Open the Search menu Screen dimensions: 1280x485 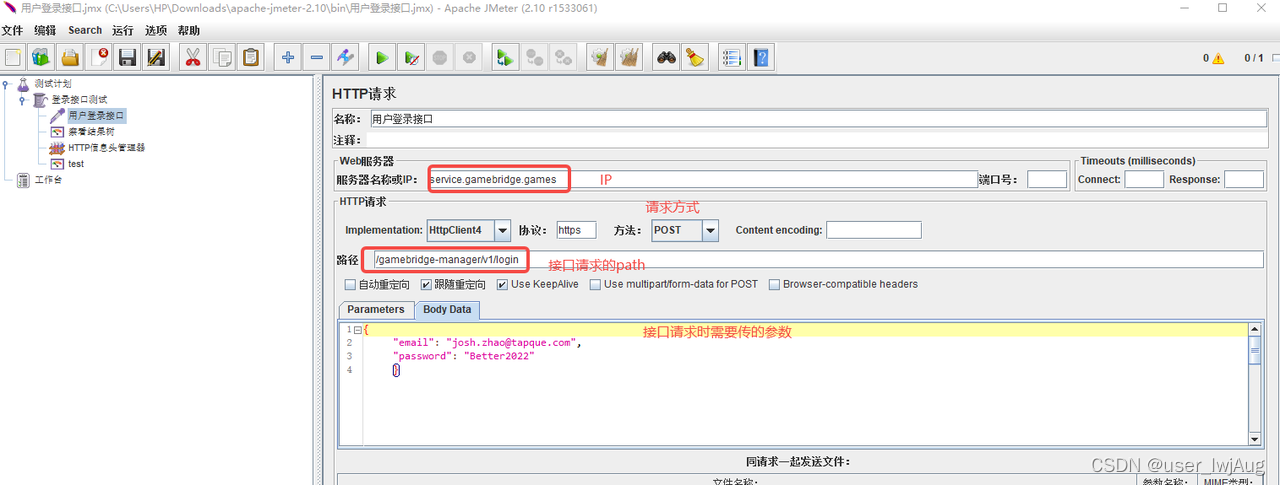pyautogui.click(x=85, y=30)
